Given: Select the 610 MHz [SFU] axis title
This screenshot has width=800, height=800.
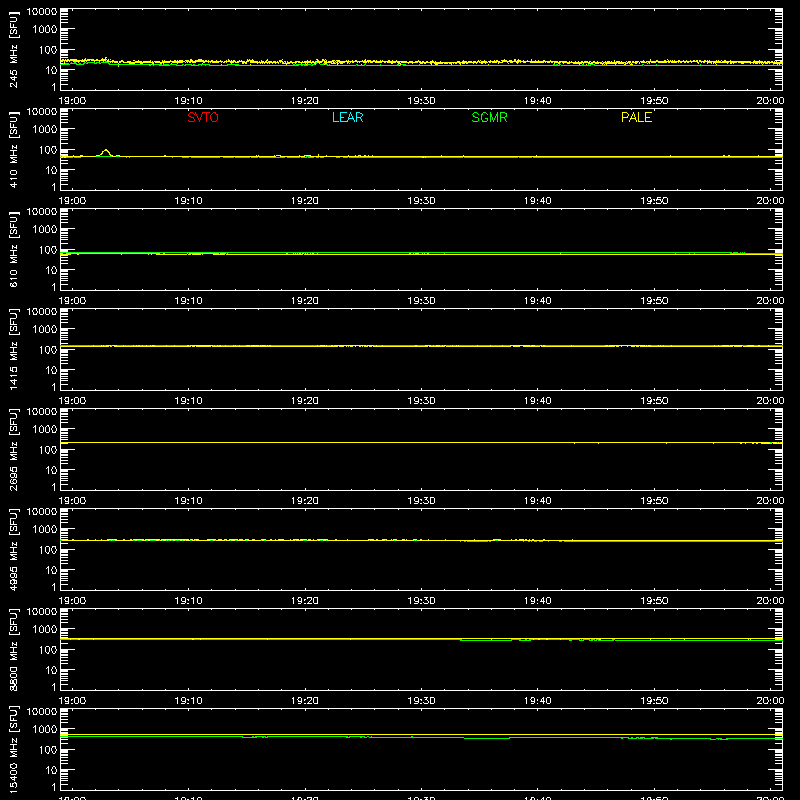Looking at the screenshot, I should tap(13, 249).
